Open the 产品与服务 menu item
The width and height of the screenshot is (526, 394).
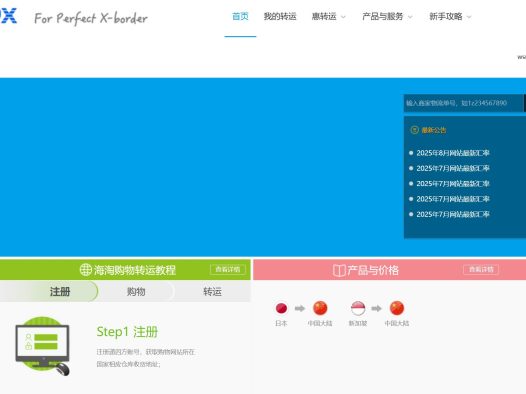point(383,16)
